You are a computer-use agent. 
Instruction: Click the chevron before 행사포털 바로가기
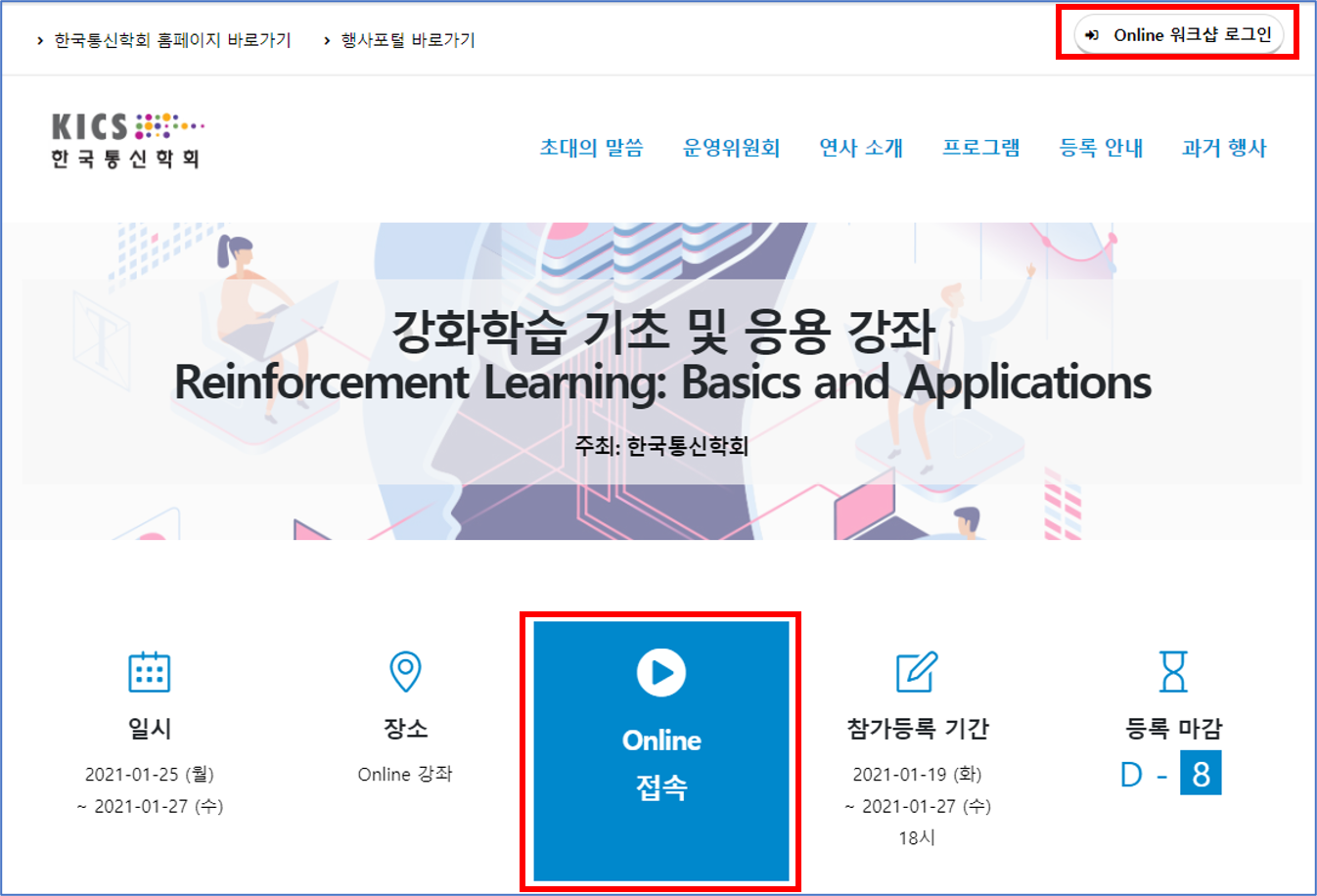(327, 41)
